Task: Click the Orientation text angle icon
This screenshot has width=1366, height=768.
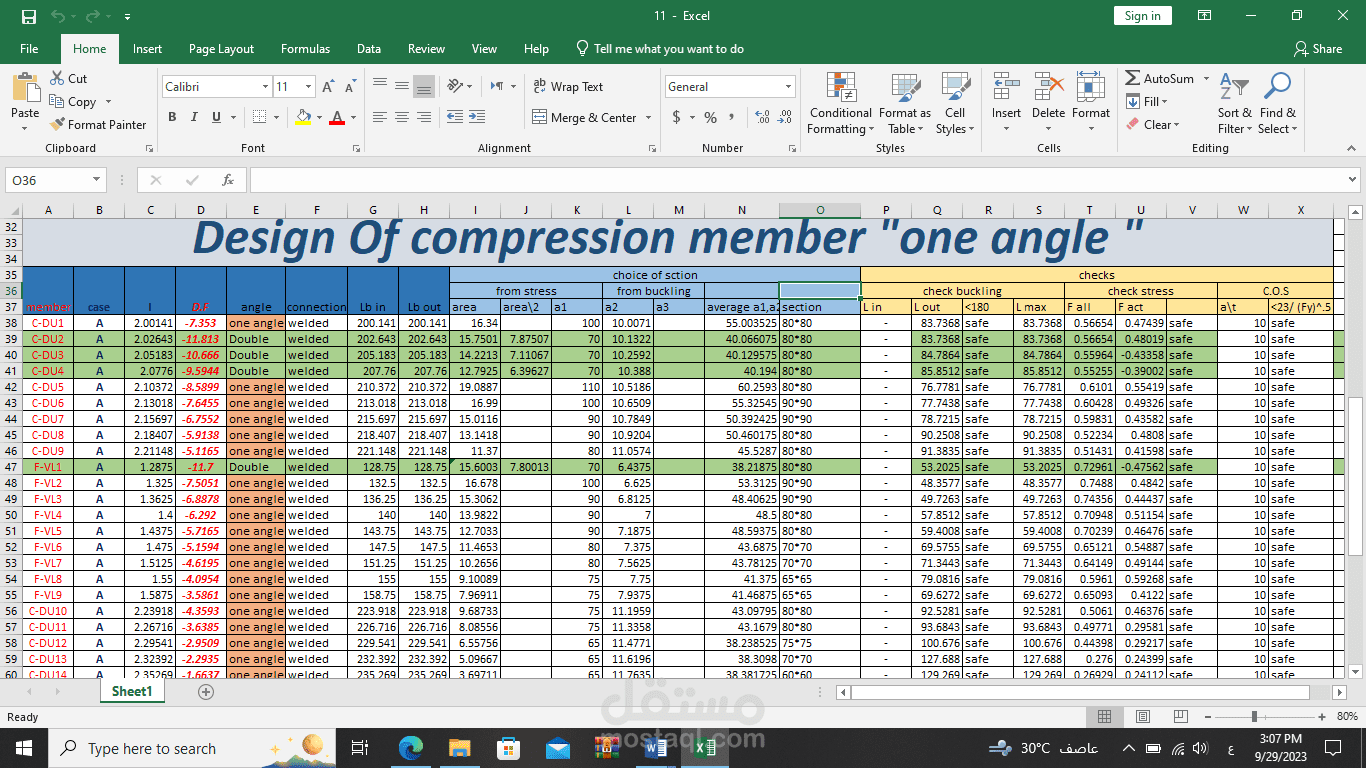Action: (x=455, y=86)
